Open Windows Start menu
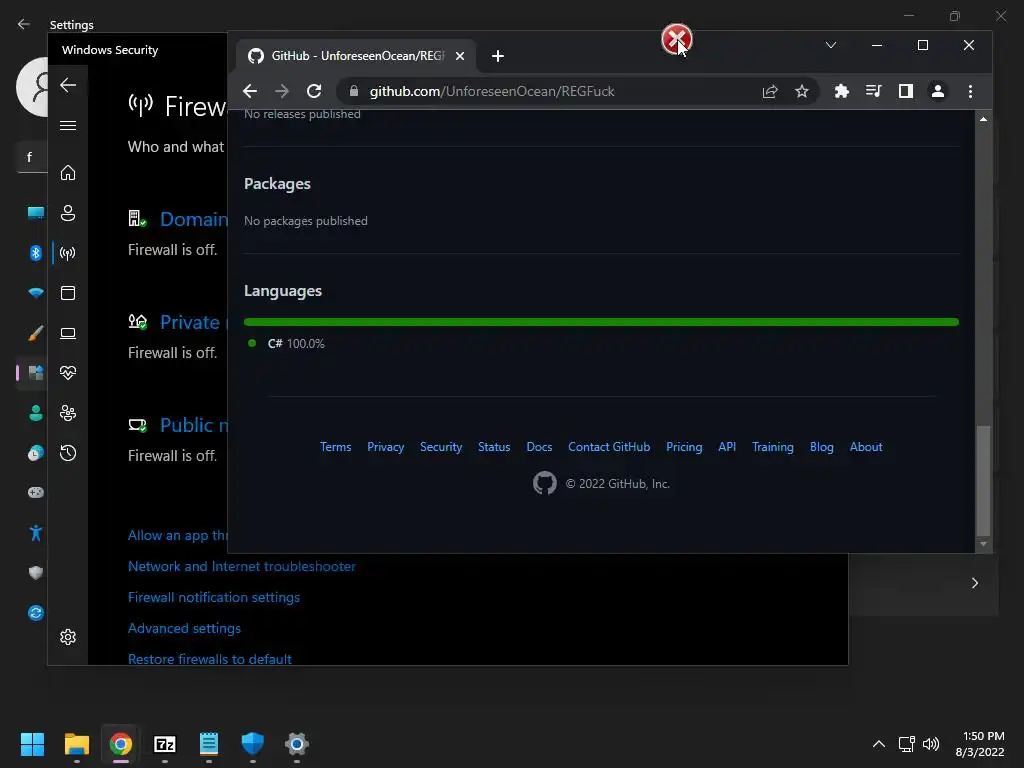 click(x=32, y=744)
